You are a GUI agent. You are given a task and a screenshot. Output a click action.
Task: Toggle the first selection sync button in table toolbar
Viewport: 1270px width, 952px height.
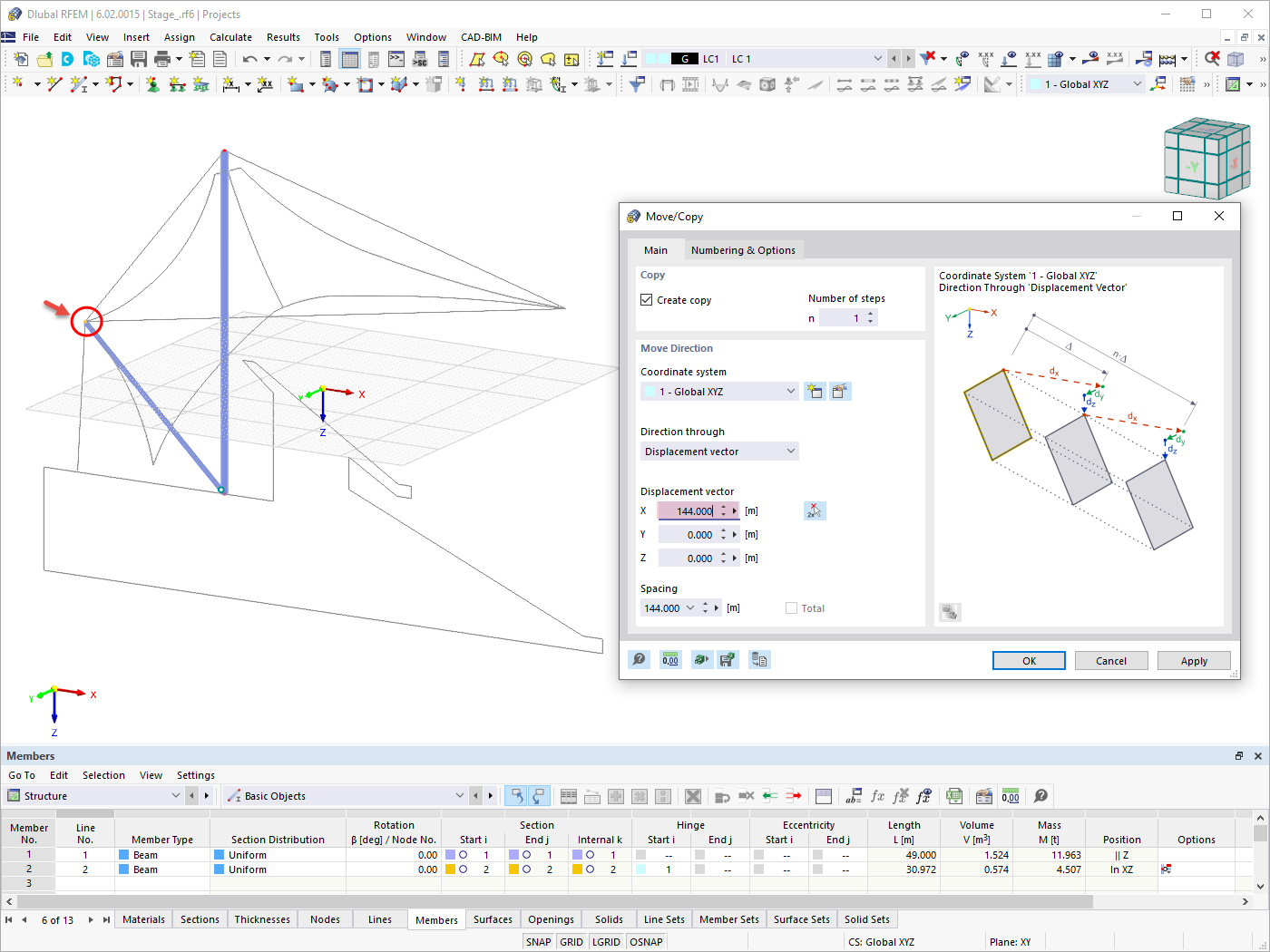click(x=516, y=796)
